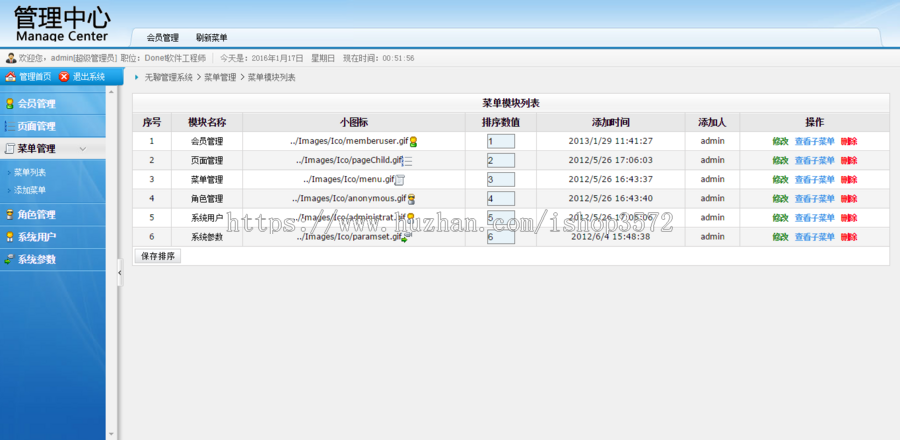Click 修改 for the 系统用户 row
Image resolution: width=900 pixels, height=440 pixels.
click(x=780, y=217)
